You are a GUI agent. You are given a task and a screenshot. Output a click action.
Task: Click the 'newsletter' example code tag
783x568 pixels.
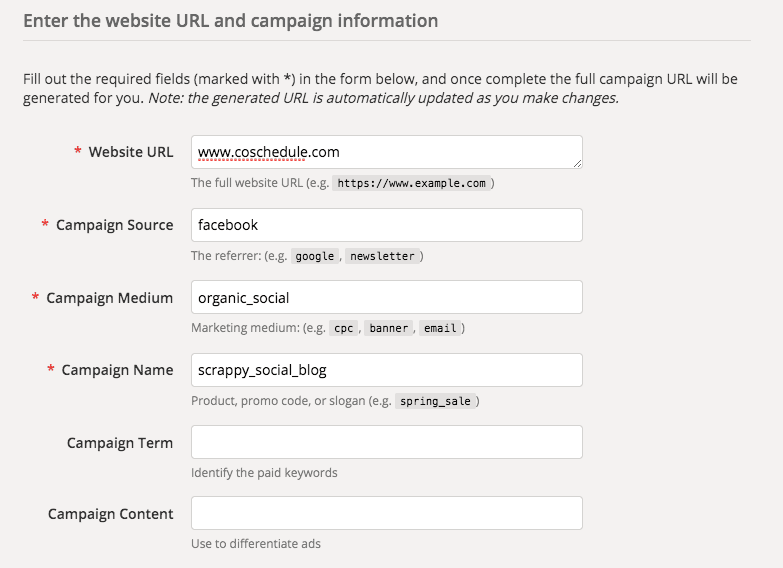tap(383, 256)
